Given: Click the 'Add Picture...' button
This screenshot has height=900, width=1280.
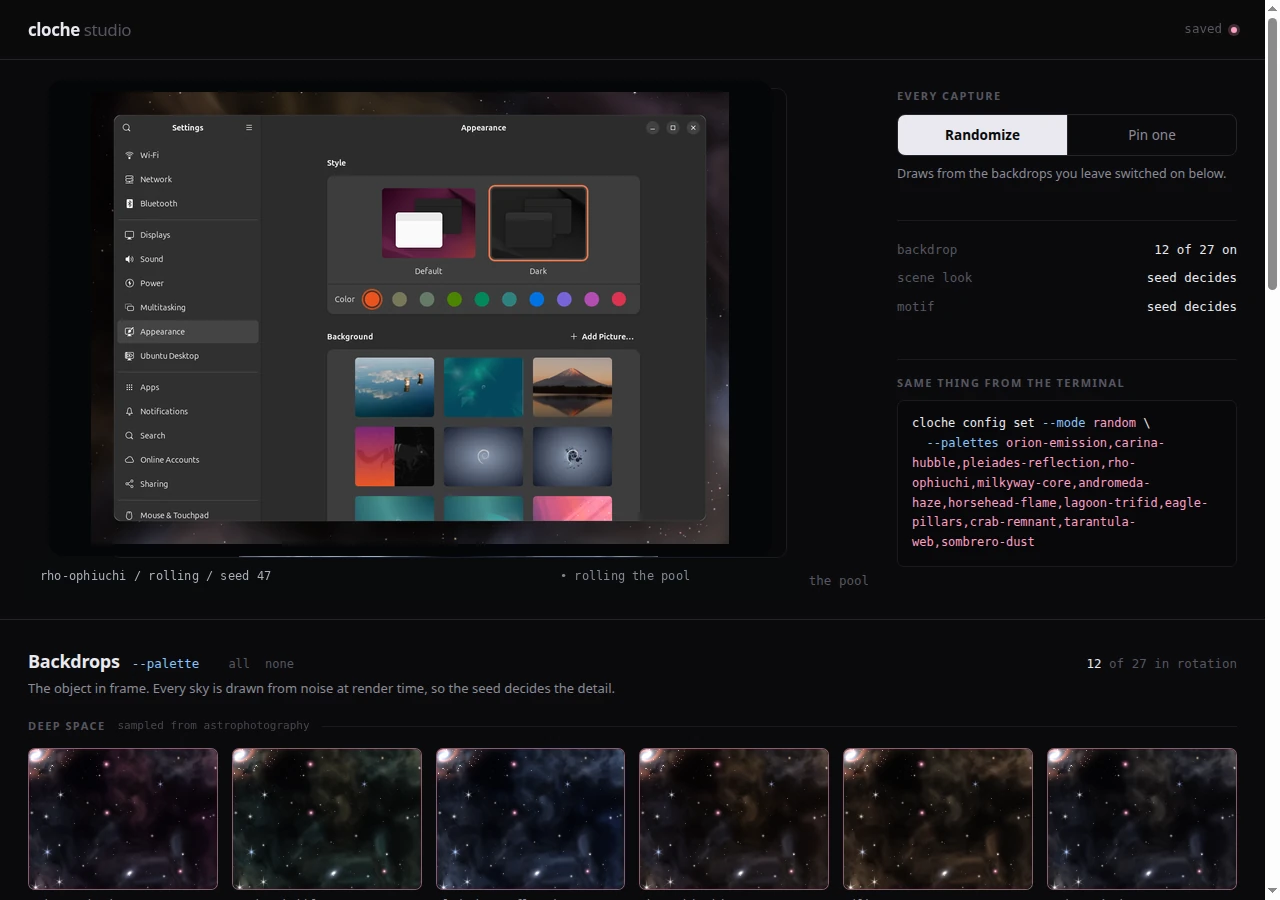Looking at the screenshot, I should point(602,337).
